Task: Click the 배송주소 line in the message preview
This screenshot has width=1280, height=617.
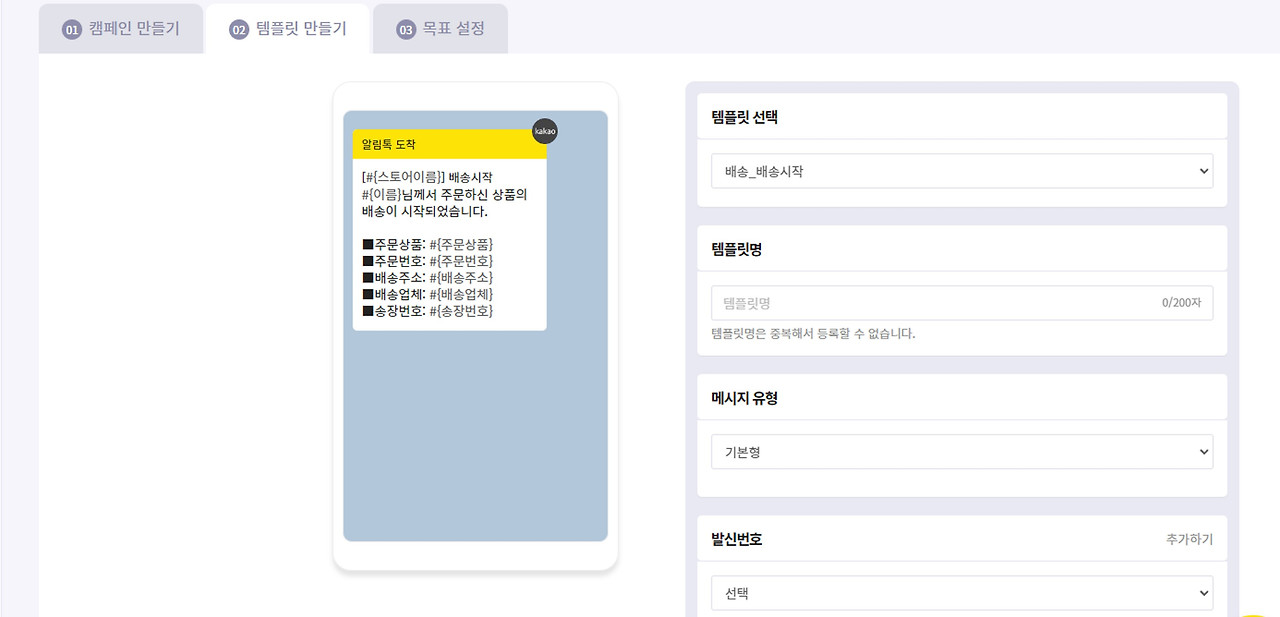Action: point(427,277)
